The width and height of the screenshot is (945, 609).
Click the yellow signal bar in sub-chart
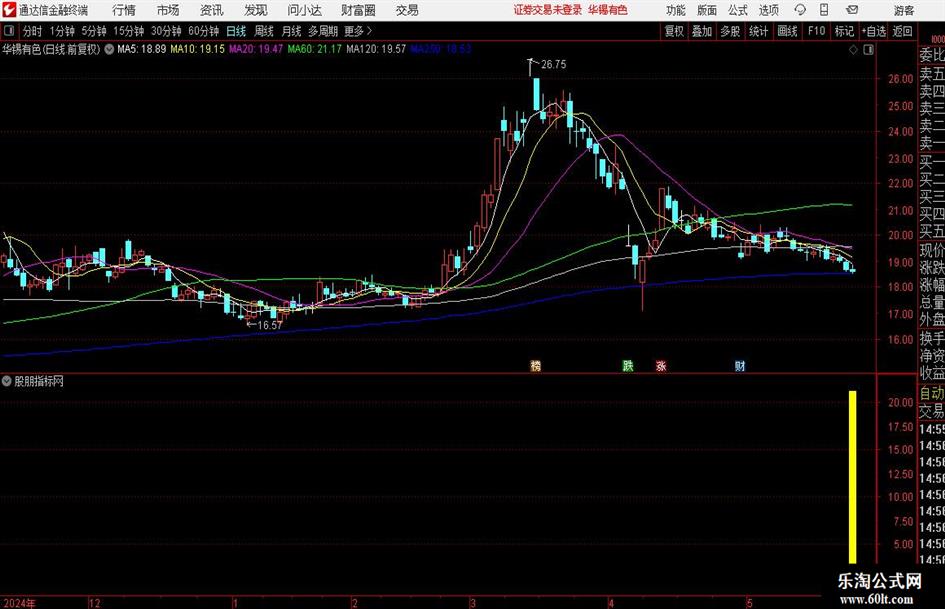(852, 477)
